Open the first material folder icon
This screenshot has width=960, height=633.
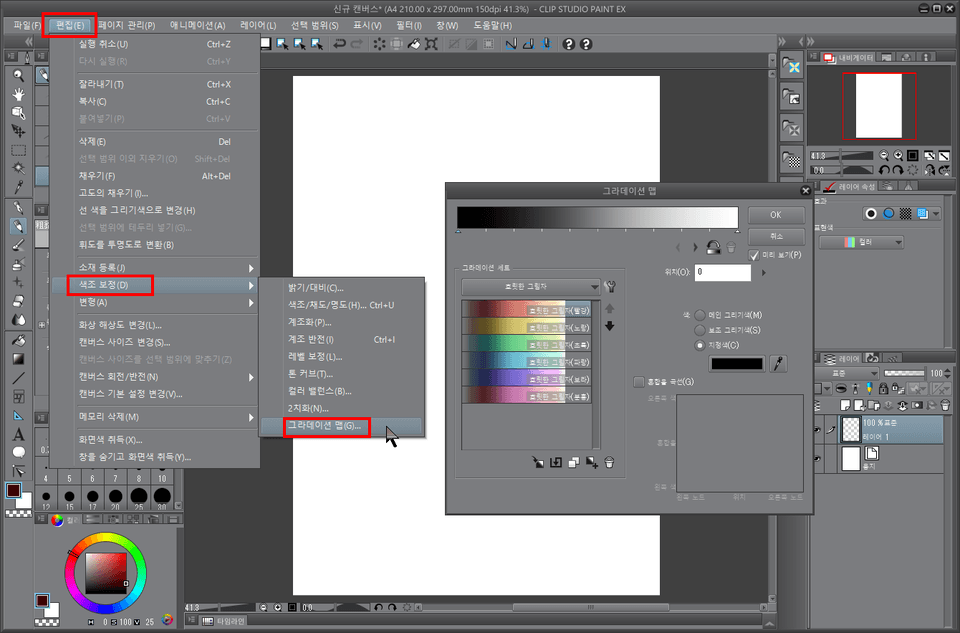tap(792, 66)
